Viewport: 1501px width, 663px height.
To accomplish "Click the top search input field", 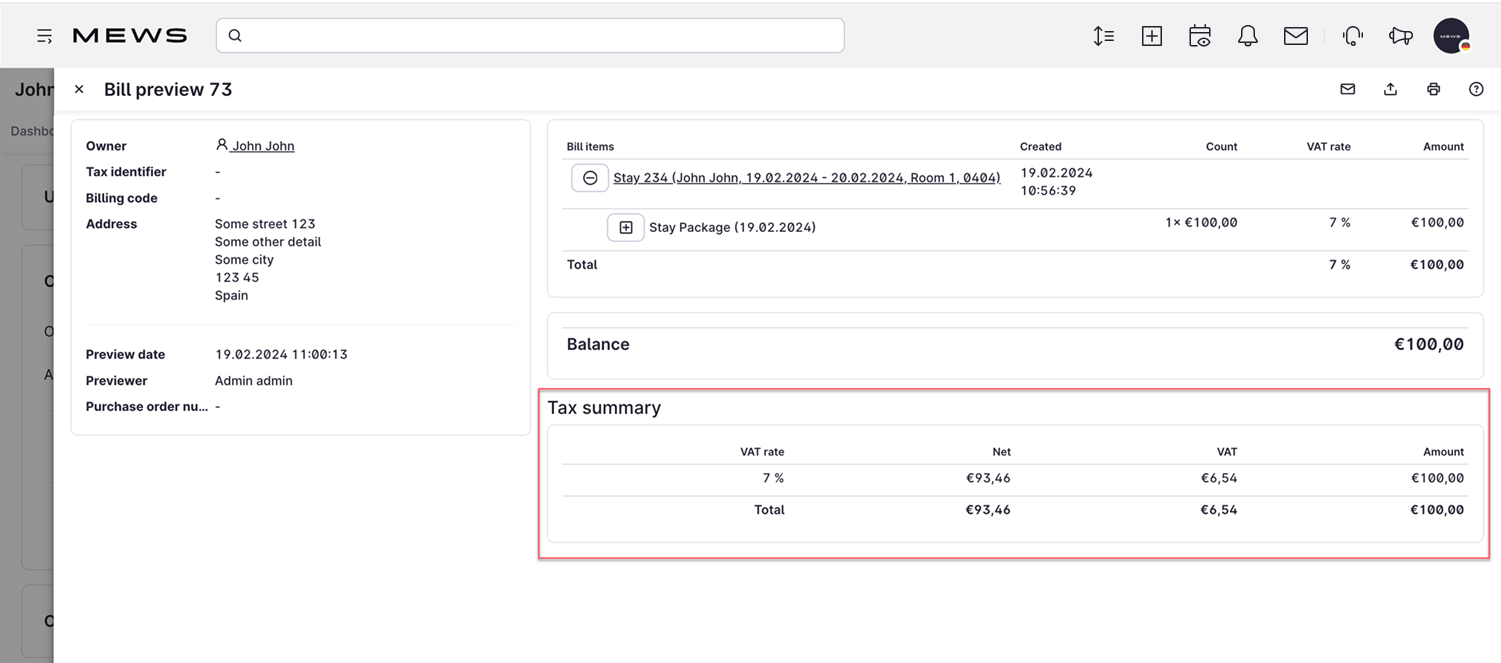I will click(x=530, y=35).
